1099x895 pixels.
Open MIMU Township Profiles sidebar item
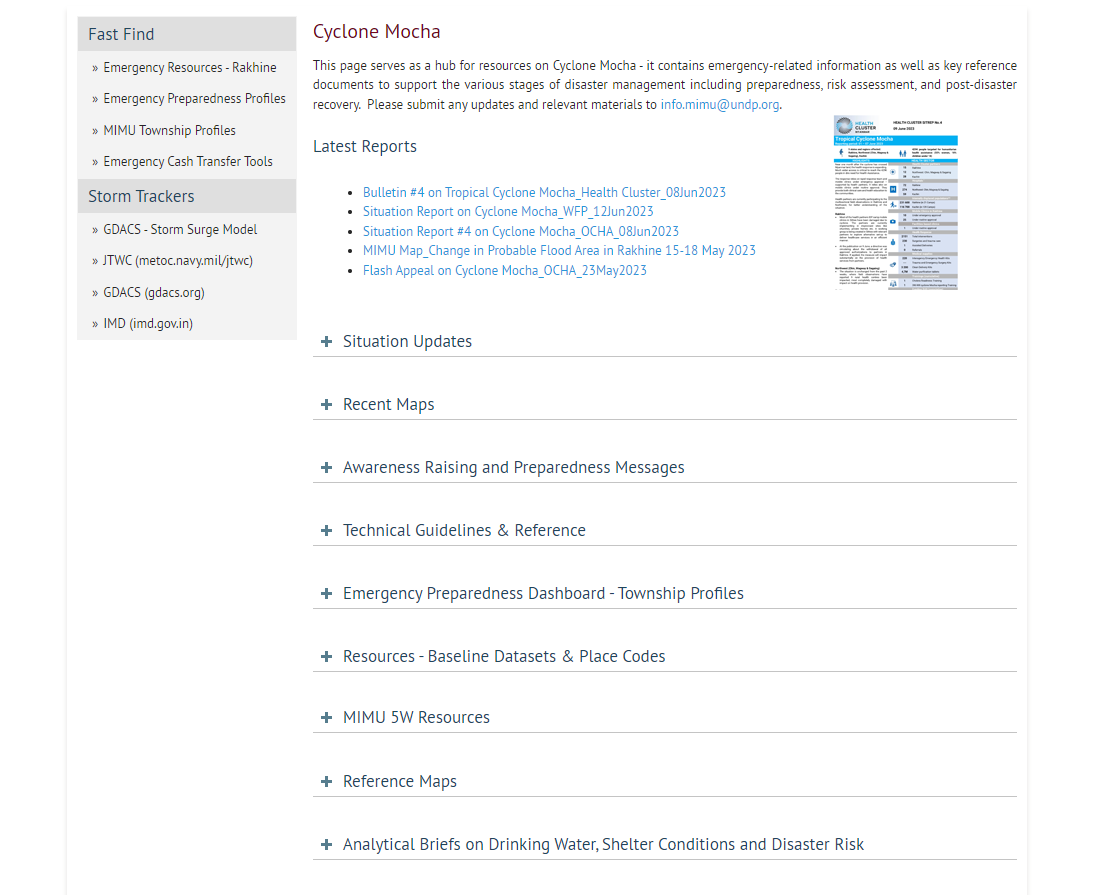pos(169,131)
